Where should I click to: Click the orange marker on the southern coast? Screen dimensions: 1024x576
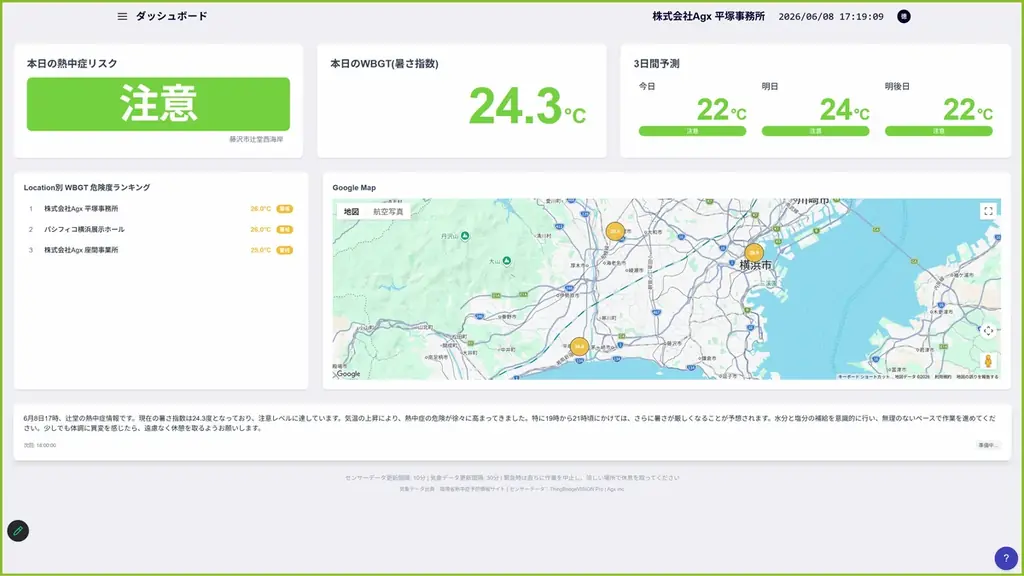tap(579, 347)
